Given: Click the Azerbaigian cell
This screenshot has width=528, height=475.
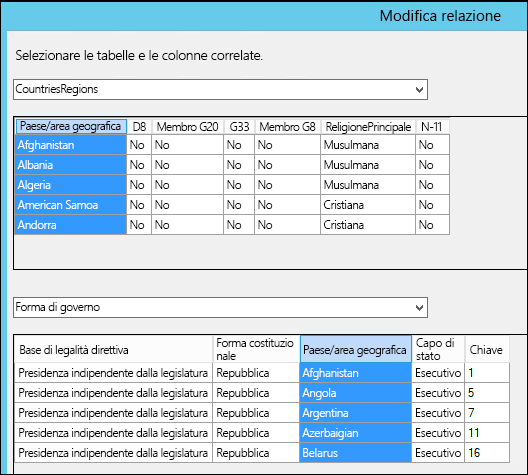Looking at the screenshot, I should [x=356, y=433].
